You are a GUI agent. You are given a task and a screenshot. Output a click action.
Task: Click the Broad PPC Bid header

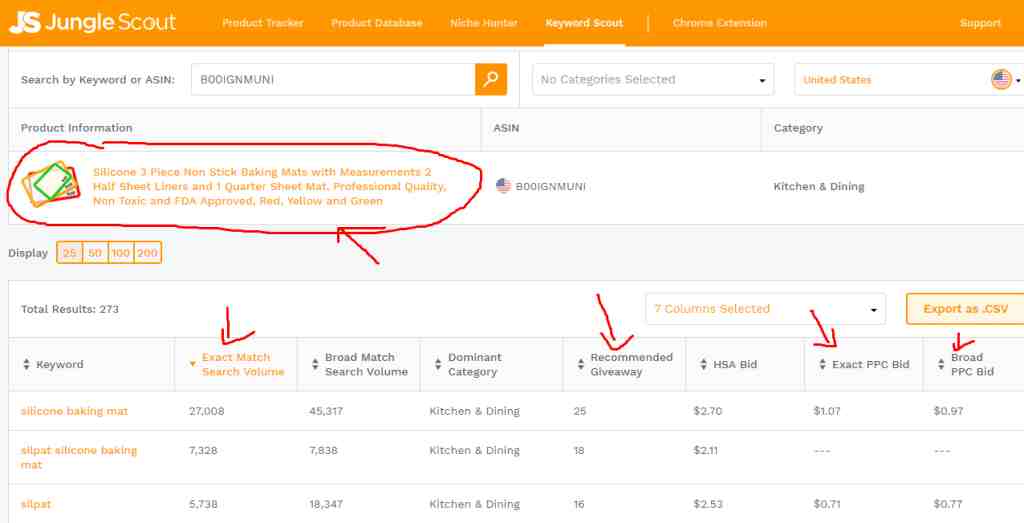click(972, 364)
